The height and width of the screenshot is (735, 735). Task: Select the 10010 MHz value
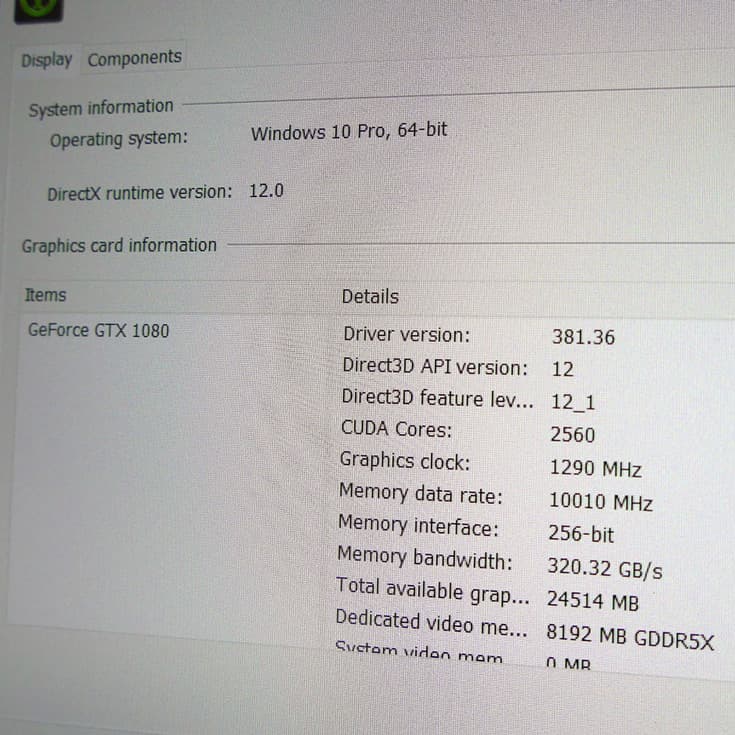600,502
